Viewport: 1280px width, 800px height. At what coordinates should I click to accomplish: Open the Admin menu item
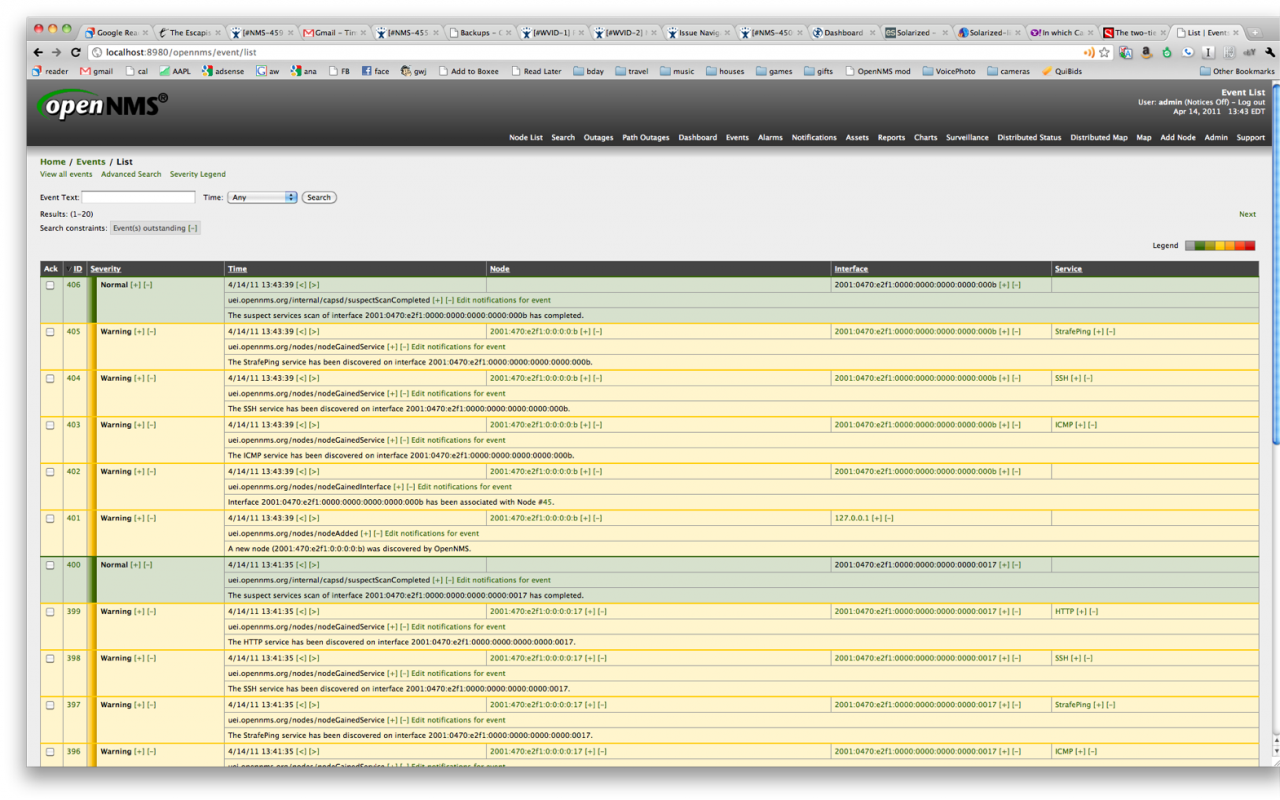coord(1215,138)
